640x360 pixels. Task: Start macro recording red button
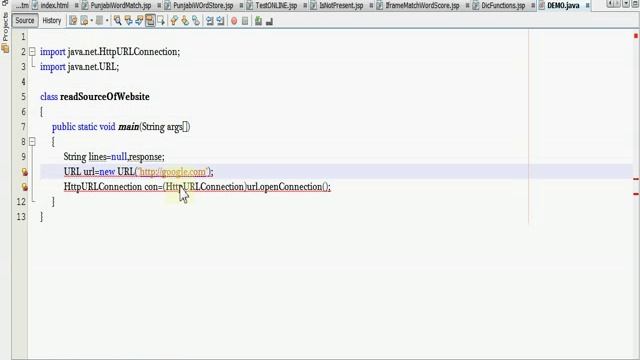234,21
